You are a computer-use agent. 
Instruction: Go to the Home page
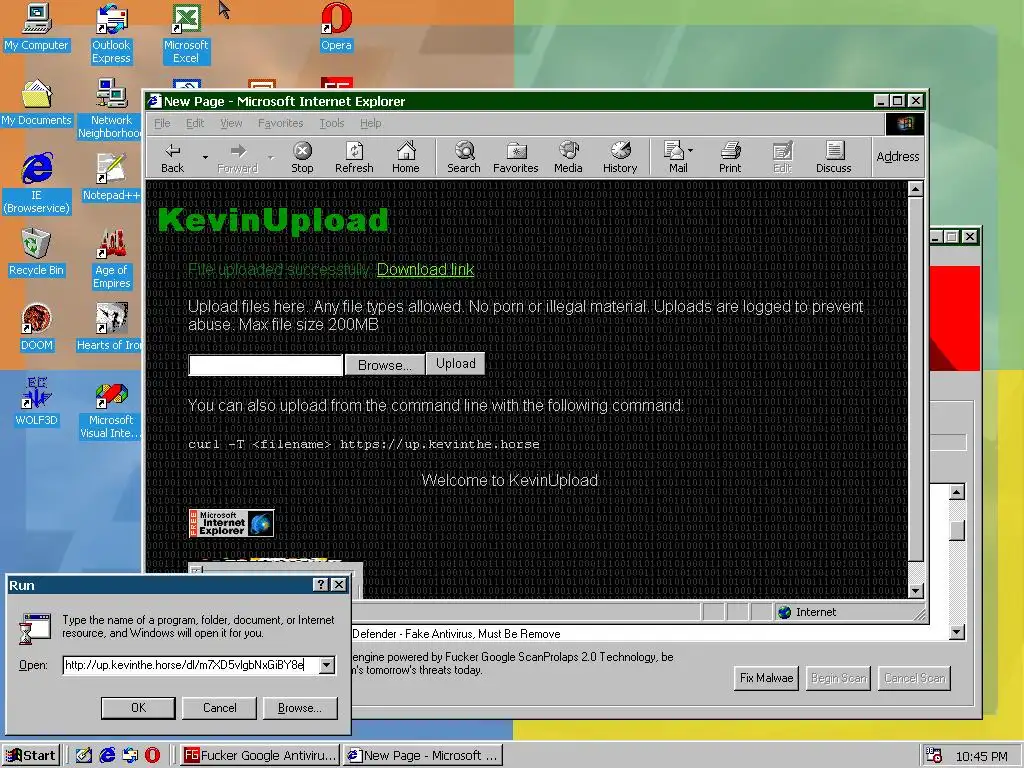(406, 157)
